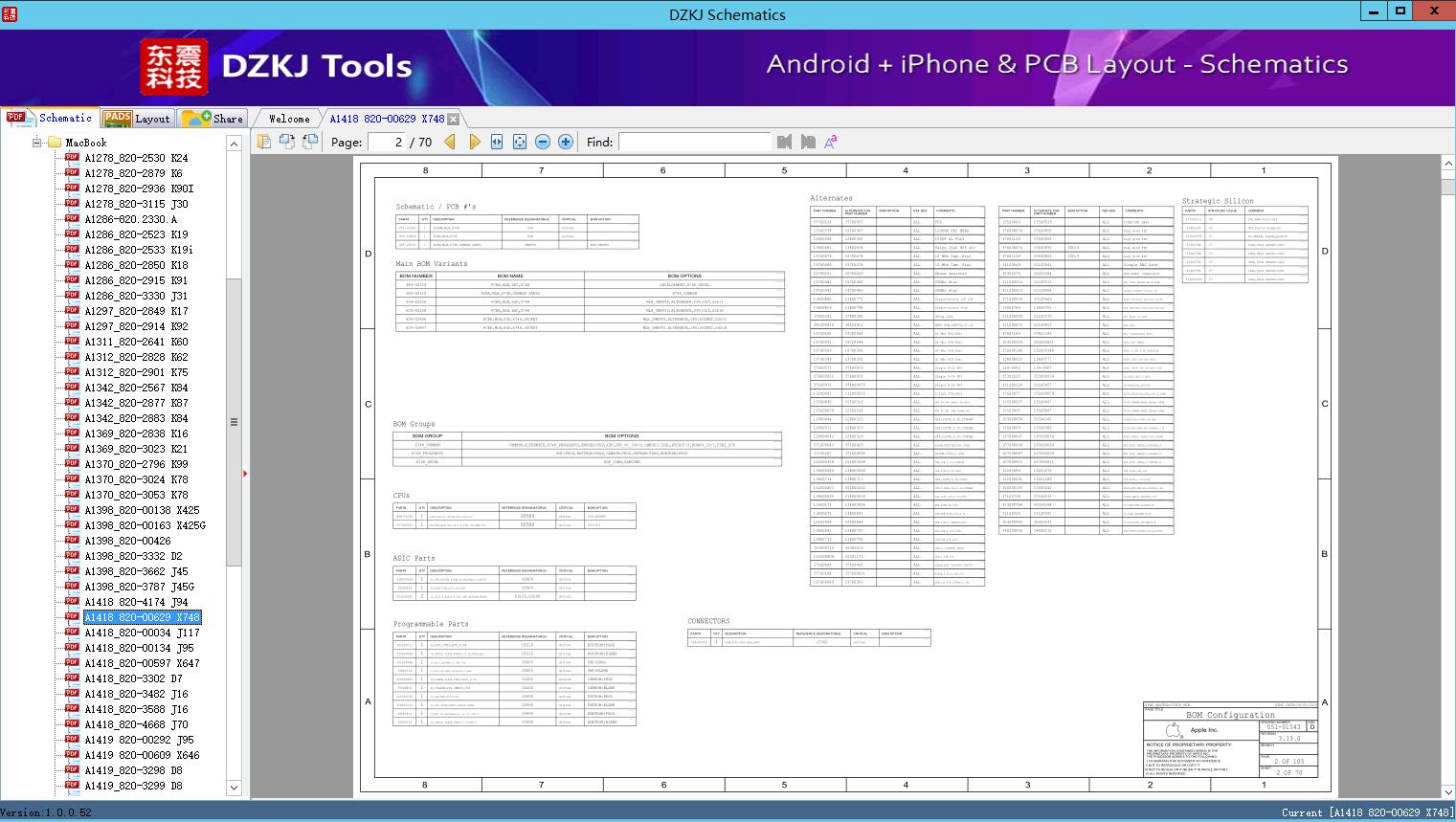Click the find previous icon
Viewport: 1456px width, 822px height.
coord(785,142)
